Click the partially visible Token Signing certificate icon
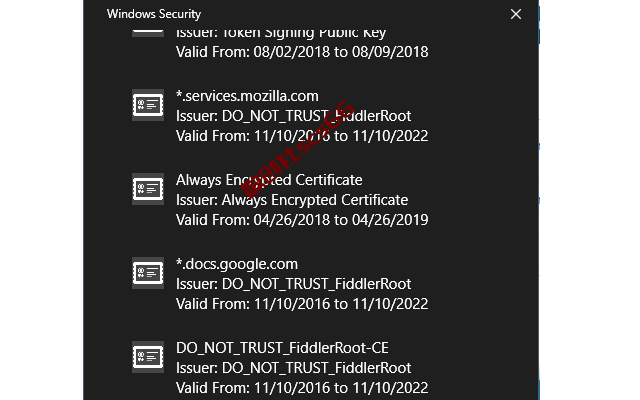This screenshot has height=400, width=640. (148, 33)
